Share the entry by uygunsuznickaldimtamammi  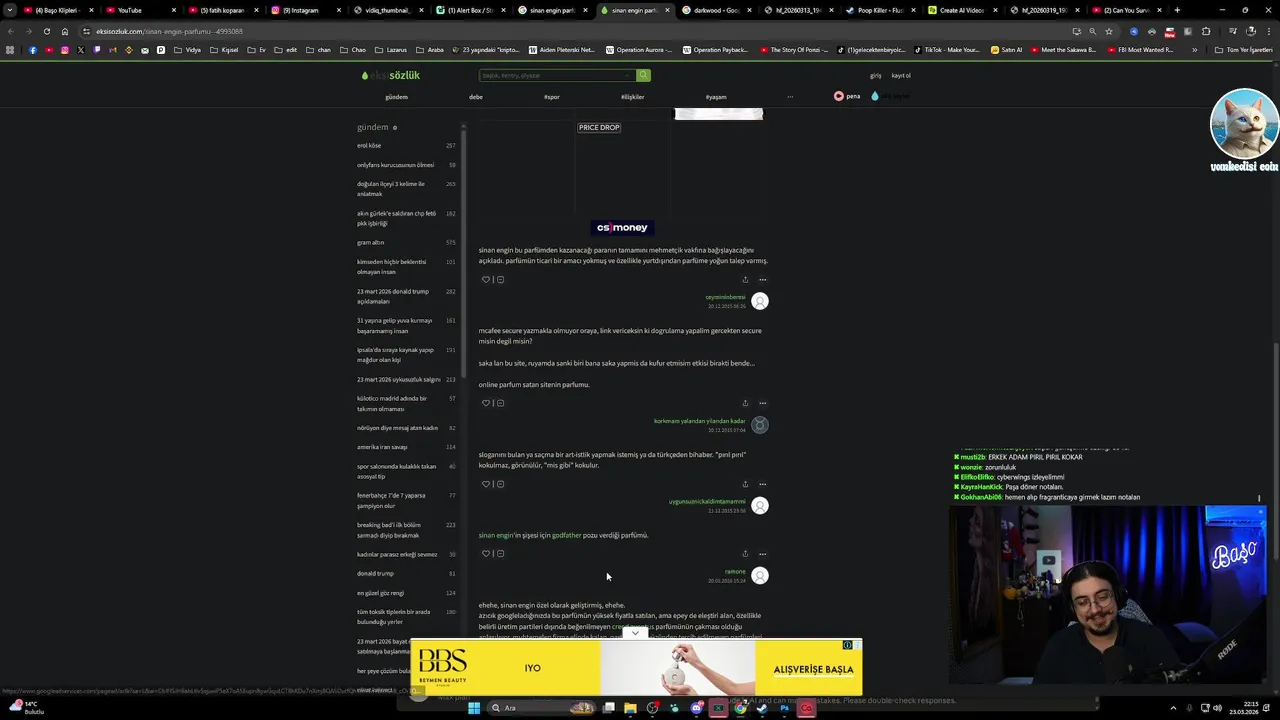tap(745, 484)
